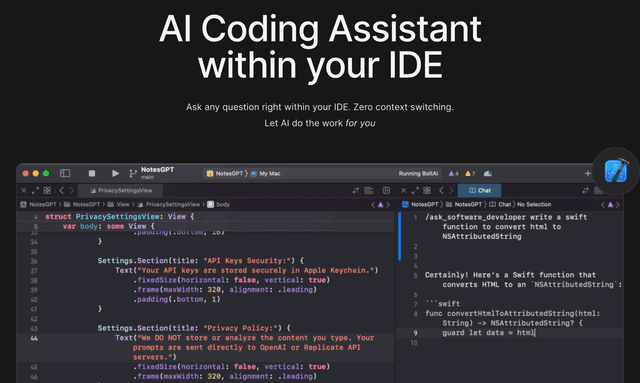
Task: Click line number 44 in the gutter
Action: (34, 338)
